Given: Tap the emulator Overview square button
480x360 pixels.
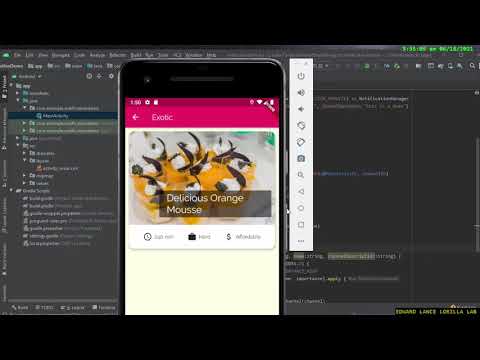Looking at the screenshot, I should [301, 224].
